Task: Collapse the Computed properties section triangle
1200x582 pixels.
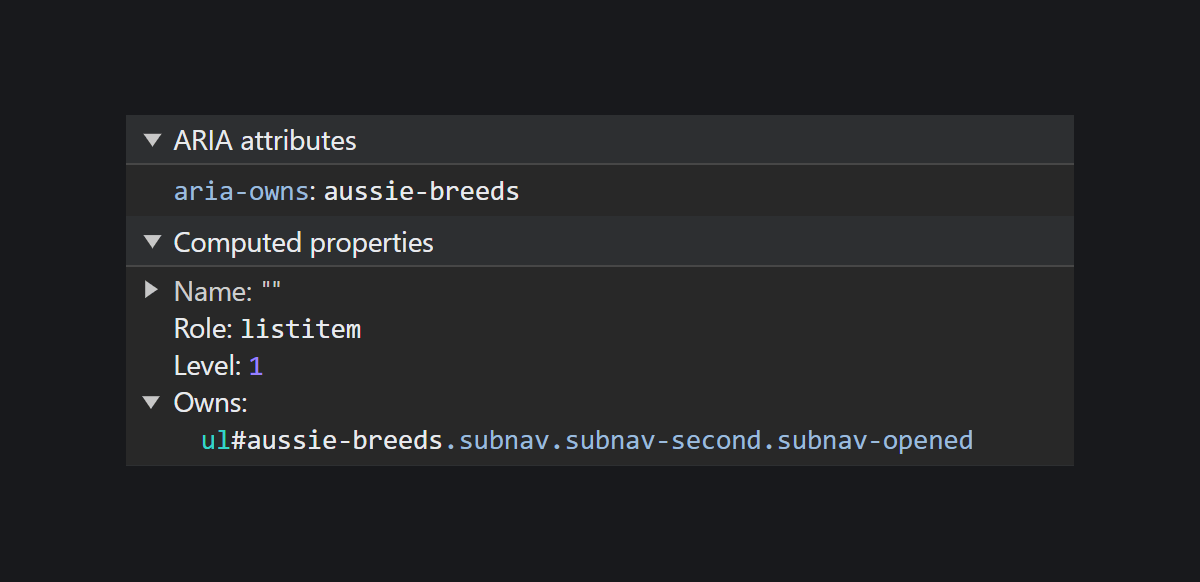Action: (x=152, y=242)
